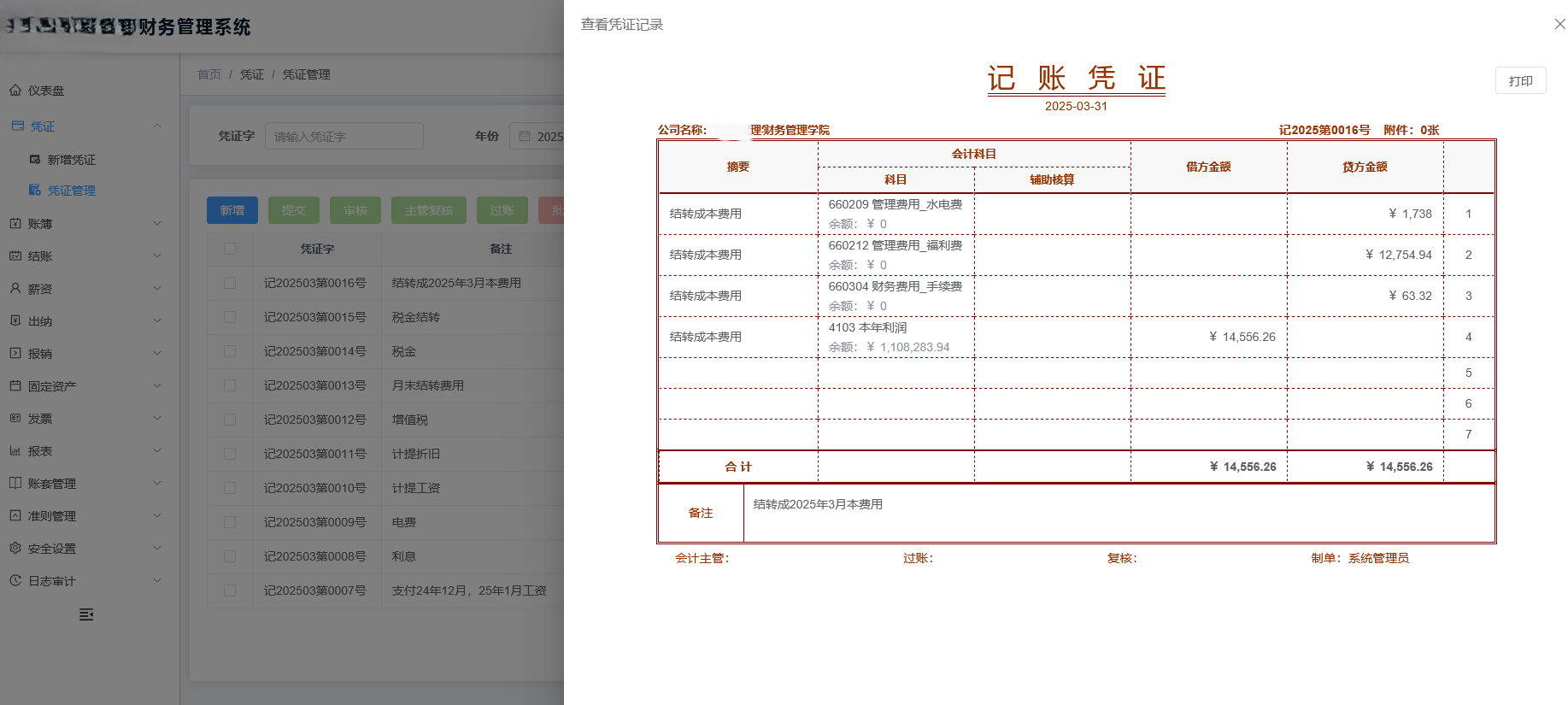This screenshot has height=705, width=1568.
Task: Select 日志审计 menu label
Action: [52, 581]
